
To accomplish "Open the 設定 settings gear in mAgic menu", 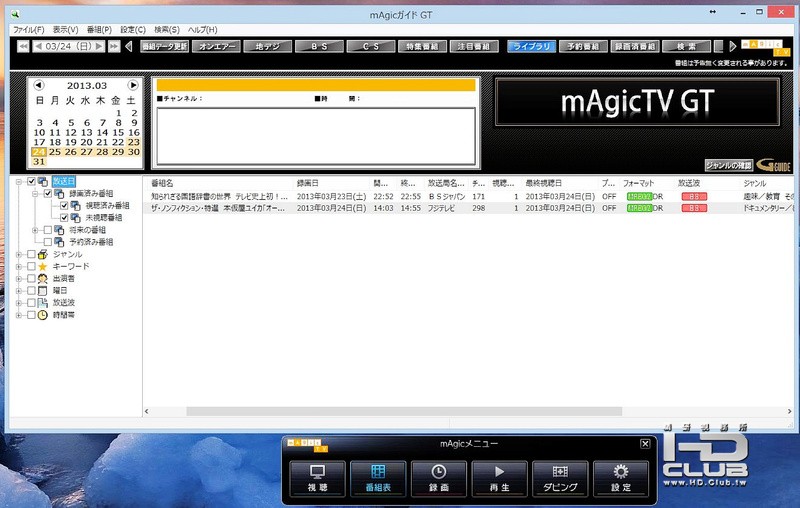I will point(621,478).
